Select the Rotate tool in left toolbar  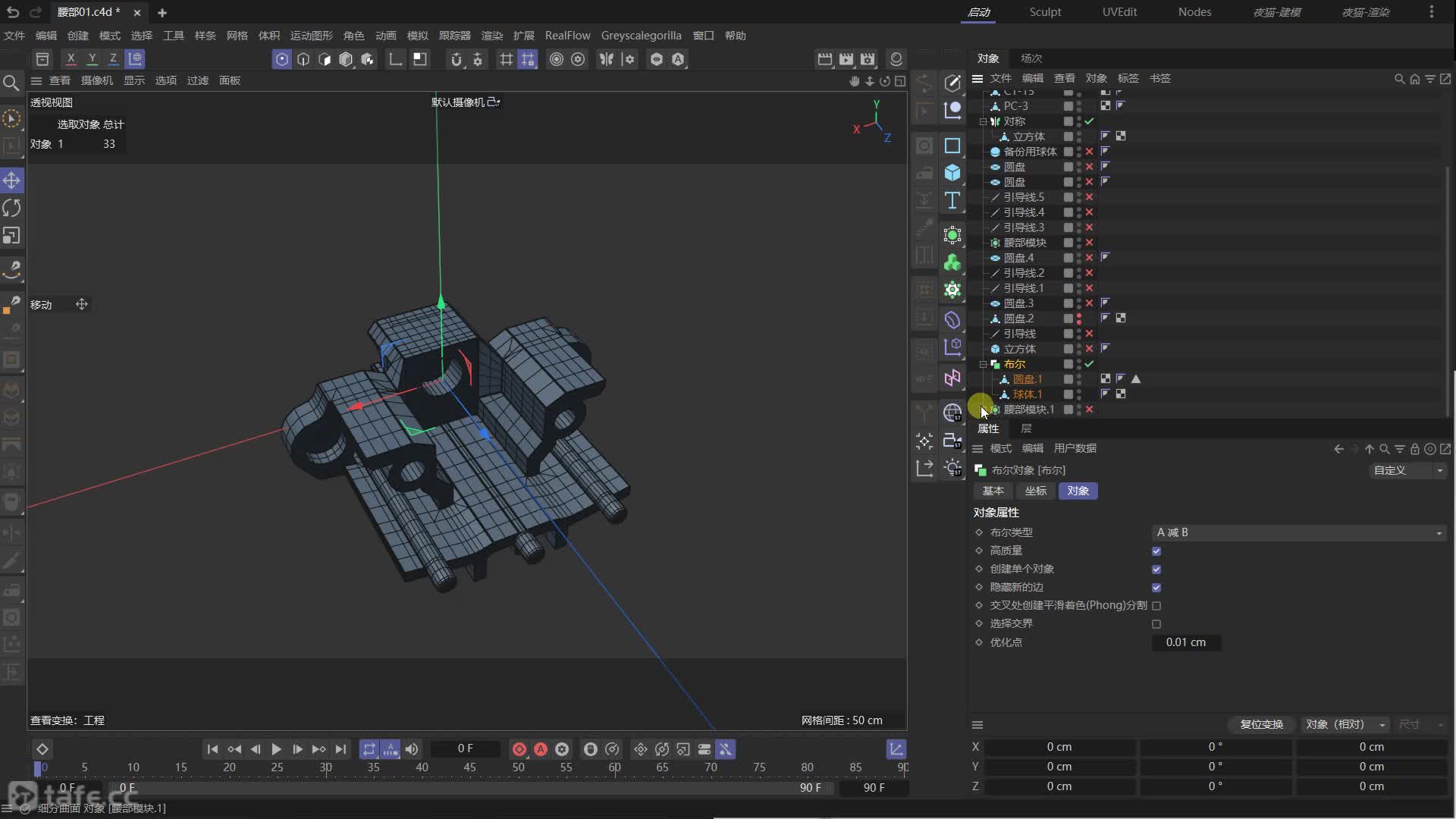11,208
